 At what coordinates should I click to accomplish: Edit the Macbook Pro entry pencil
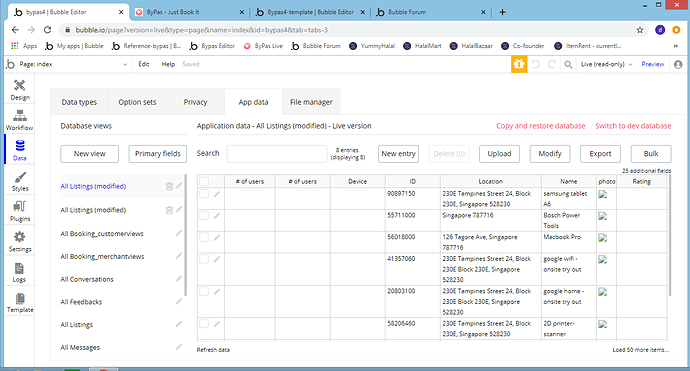tap(217, 238)
